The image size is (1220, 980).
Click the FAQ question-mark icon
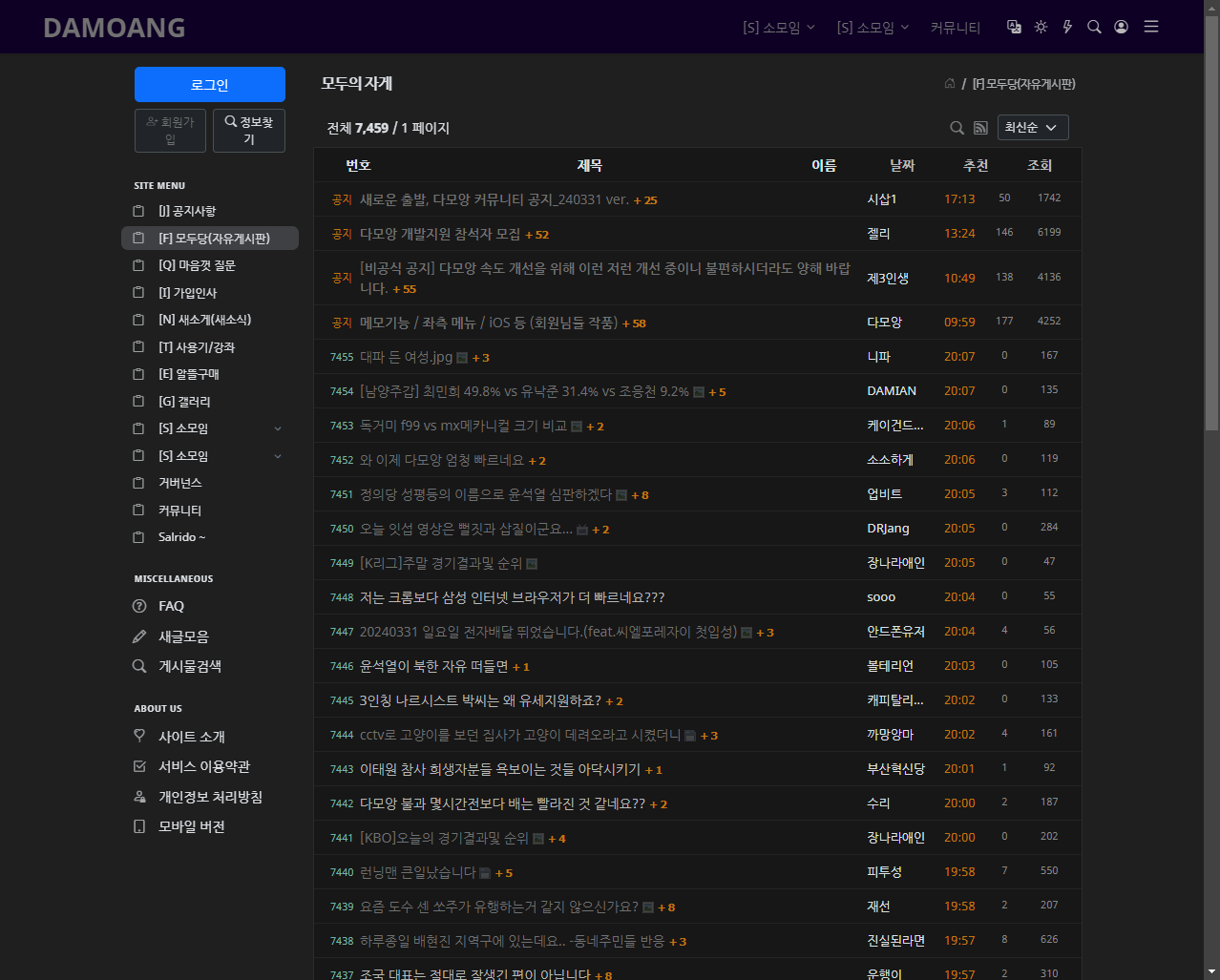(139, 606)
